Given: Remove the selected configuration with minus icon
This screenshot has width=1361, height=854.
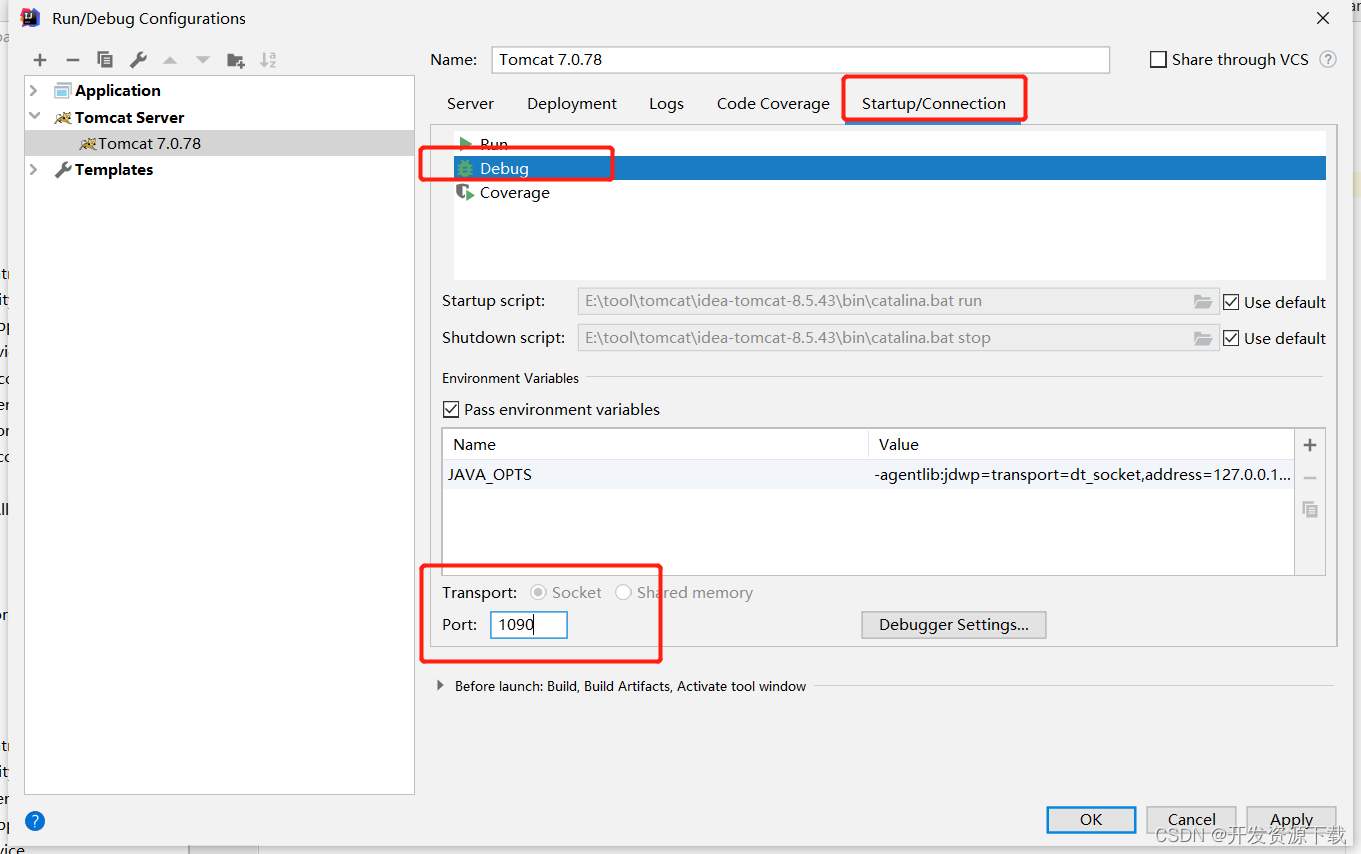Looking at the screenshot, I should point(71,60).
